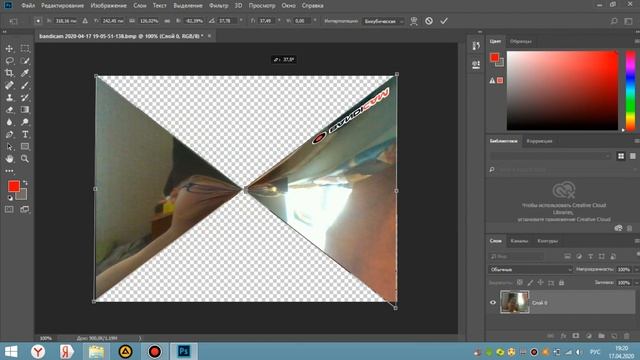This screenshot has width=640, height=360.
Task: Select the Clone Stamp tool
Action: click(9, 98)
